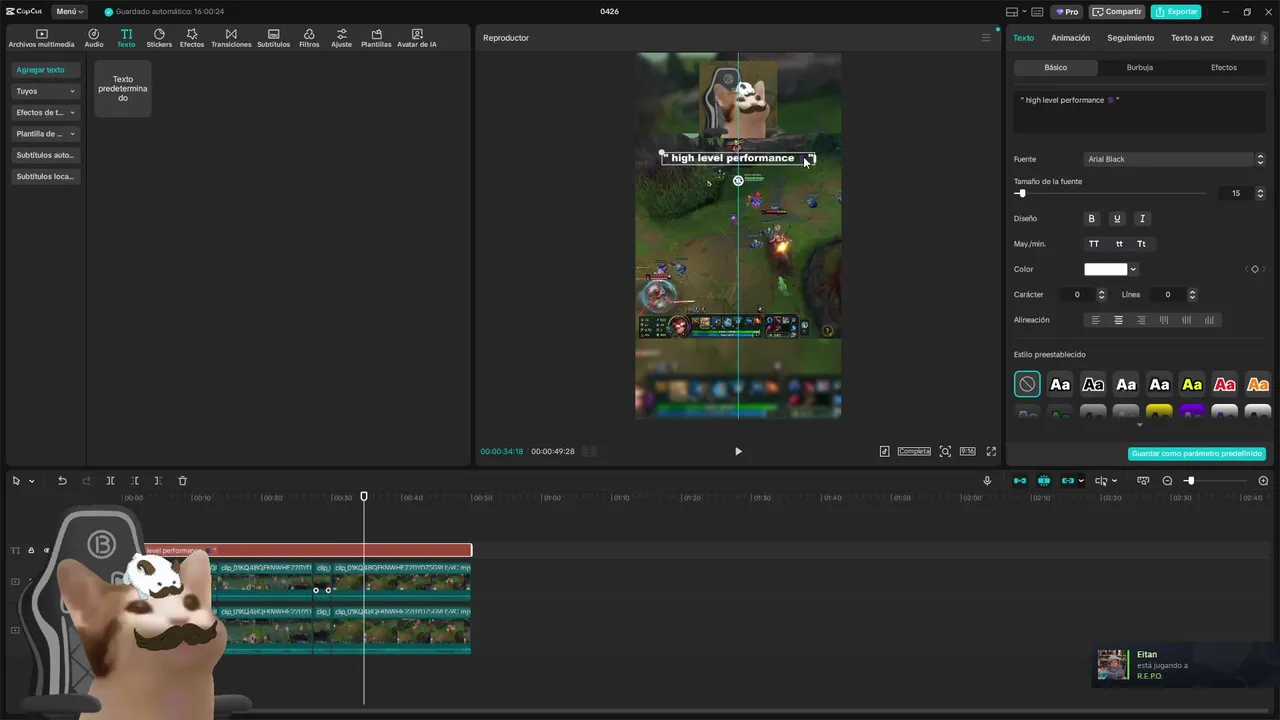Switch to the Texto a voz tab
The height and width of the screenshot is (720, 1280).
1192,38
